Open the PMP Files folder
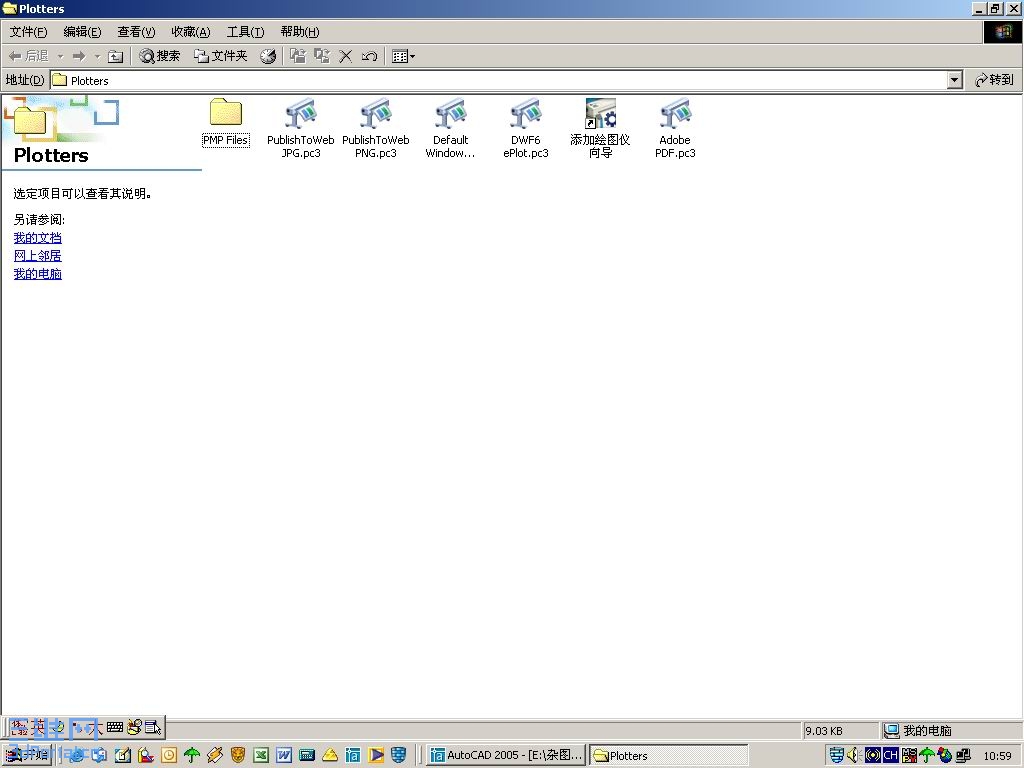The height and width of the screenshot is (768, 1024). click(x=225, y=121)
